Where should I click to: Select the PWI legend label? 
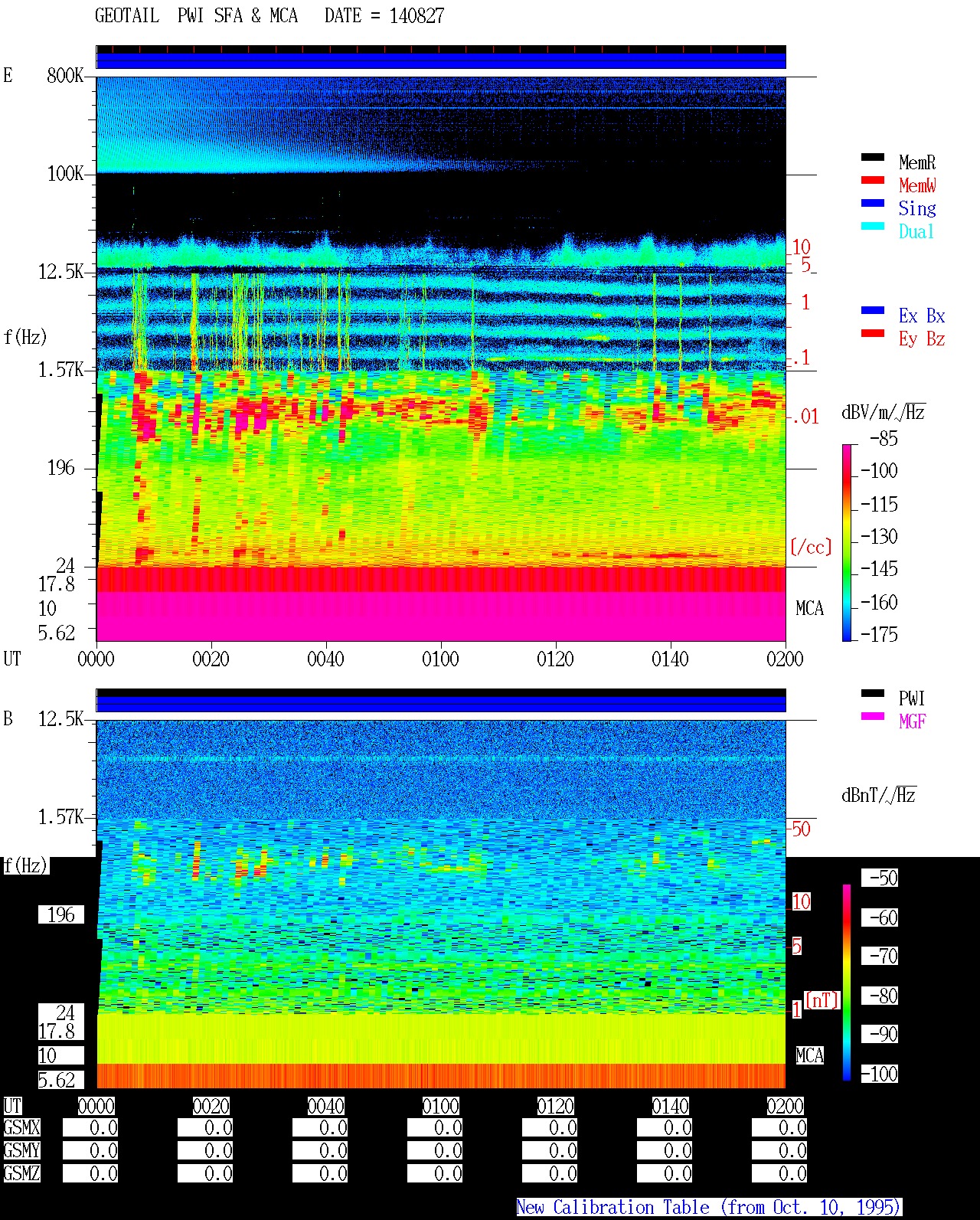(x=912, y=698)
